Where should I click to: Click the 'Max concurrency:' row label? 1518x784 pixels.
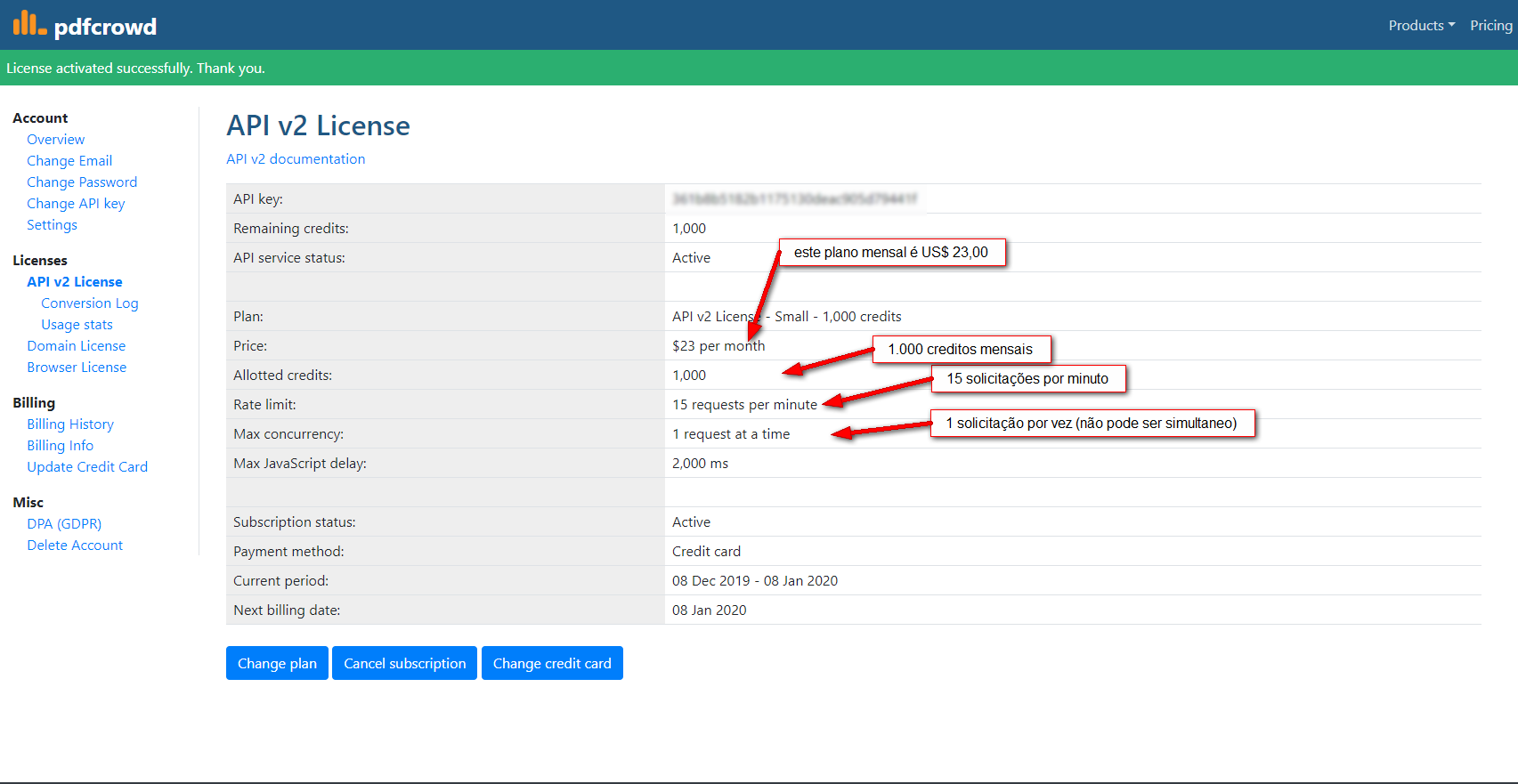coord(288,434)
